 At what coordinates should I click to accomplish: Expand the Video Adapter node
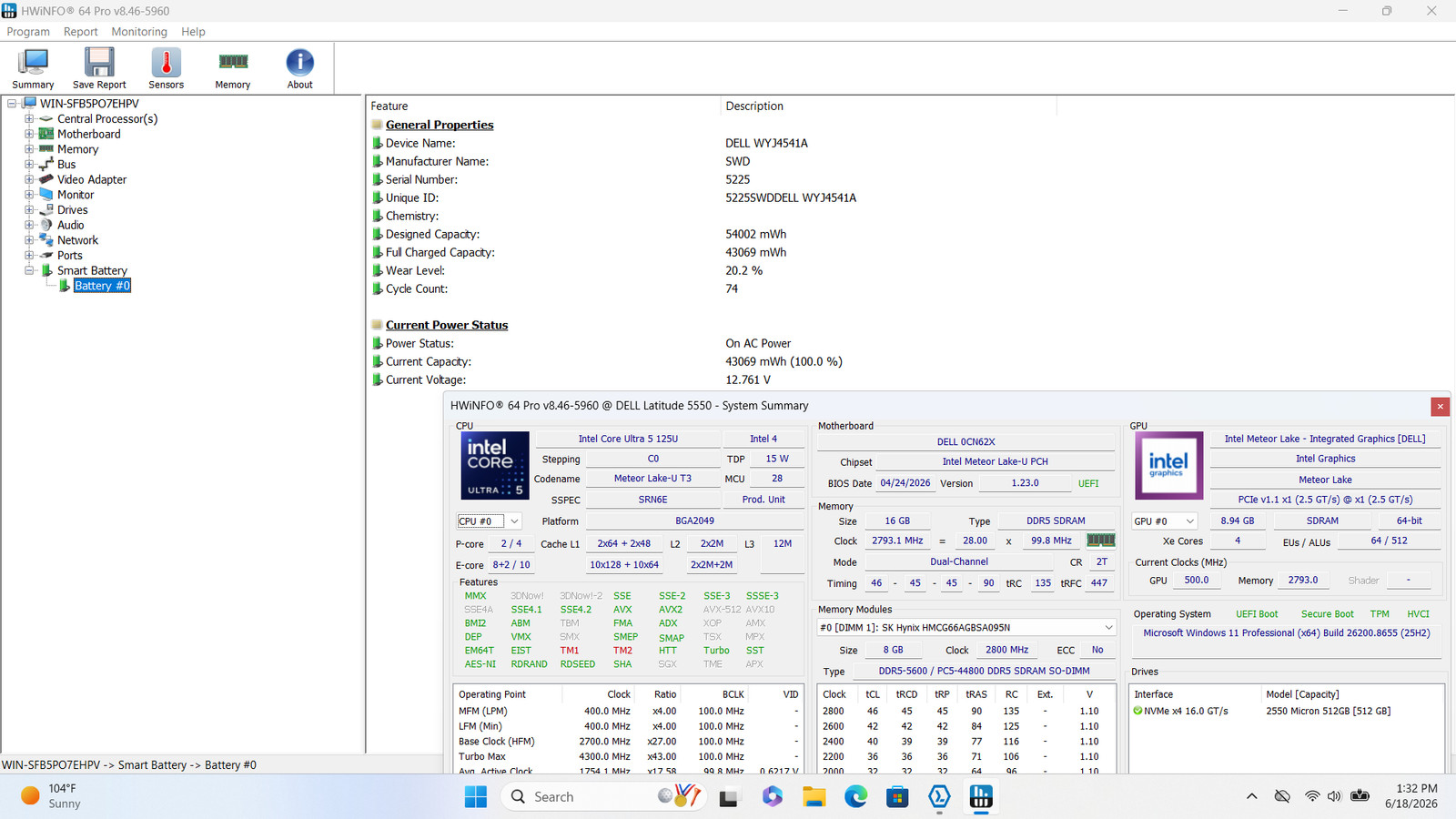tap(29, 179)
